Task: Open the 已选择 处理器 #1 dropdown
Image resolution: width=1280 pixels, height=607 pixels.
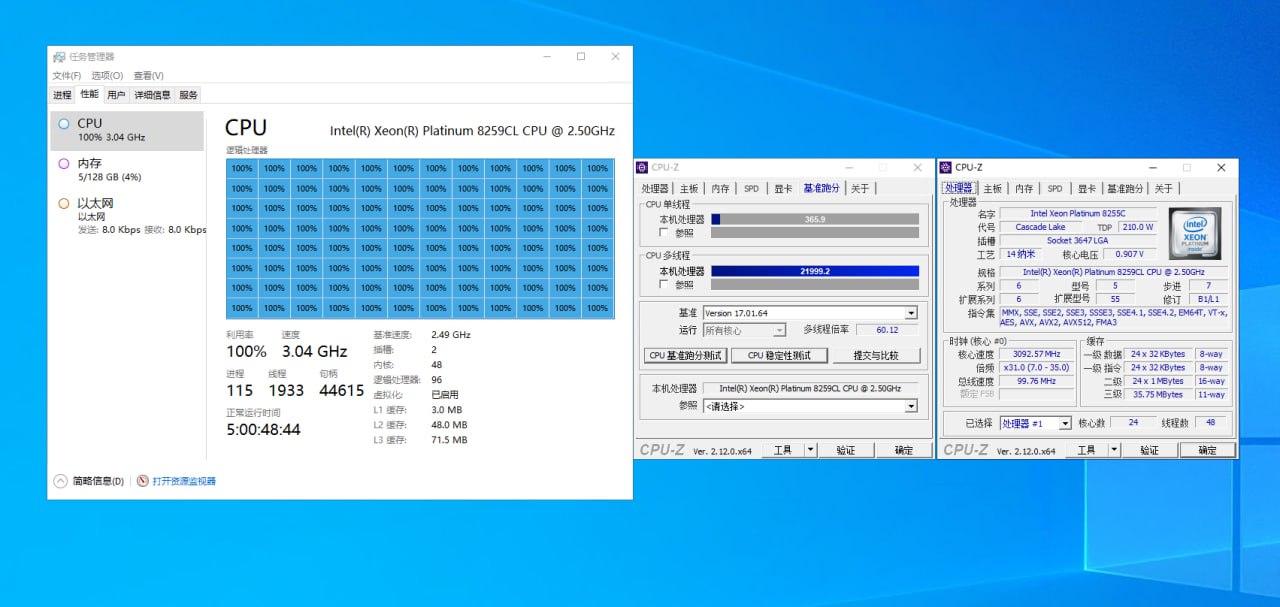Action: (x=1035, y=423)
